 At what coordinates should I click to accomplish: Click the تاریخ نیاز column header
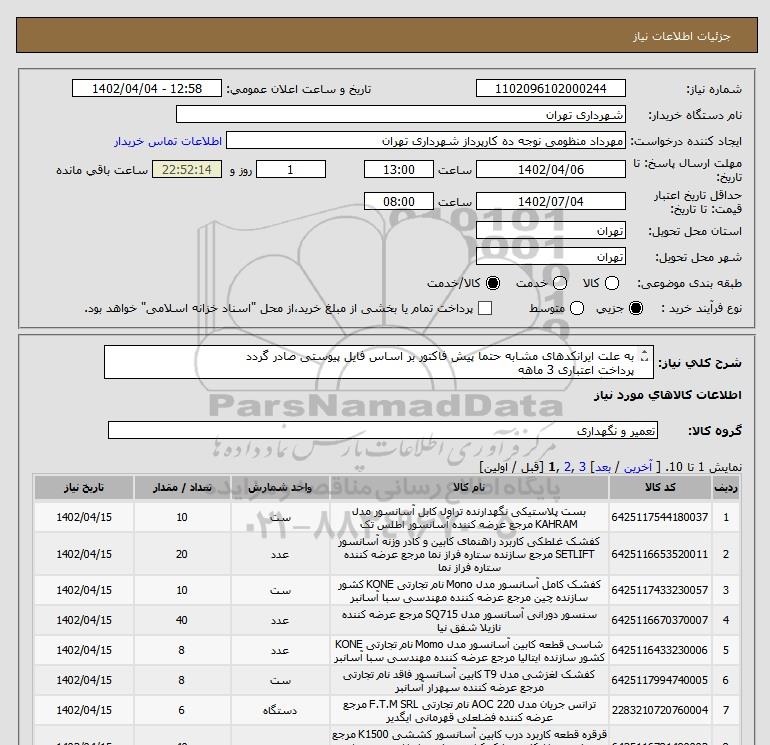tap(84, 488)
